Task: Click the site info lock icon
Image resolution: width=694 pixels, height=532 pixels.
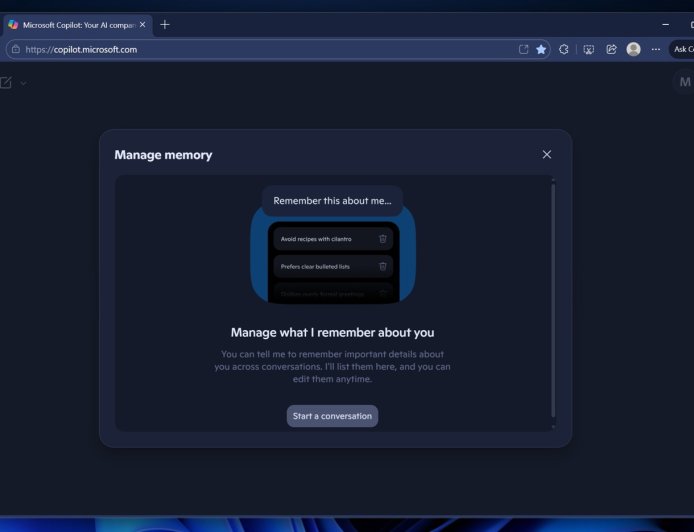Action: [x=16, y=49]
